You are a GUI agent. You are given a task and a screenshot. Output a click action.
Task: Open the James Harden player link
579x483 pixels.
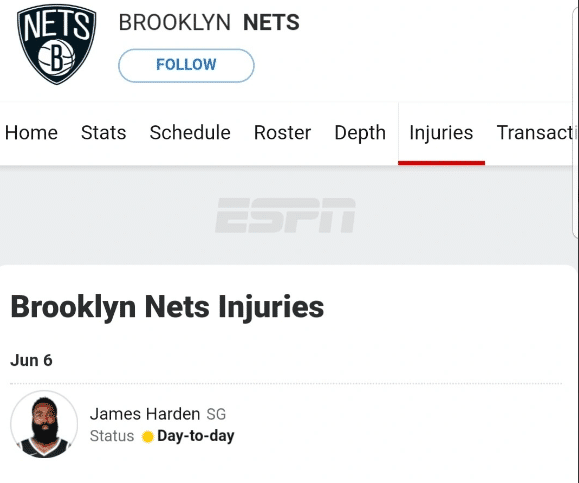[x=145, y=414]
